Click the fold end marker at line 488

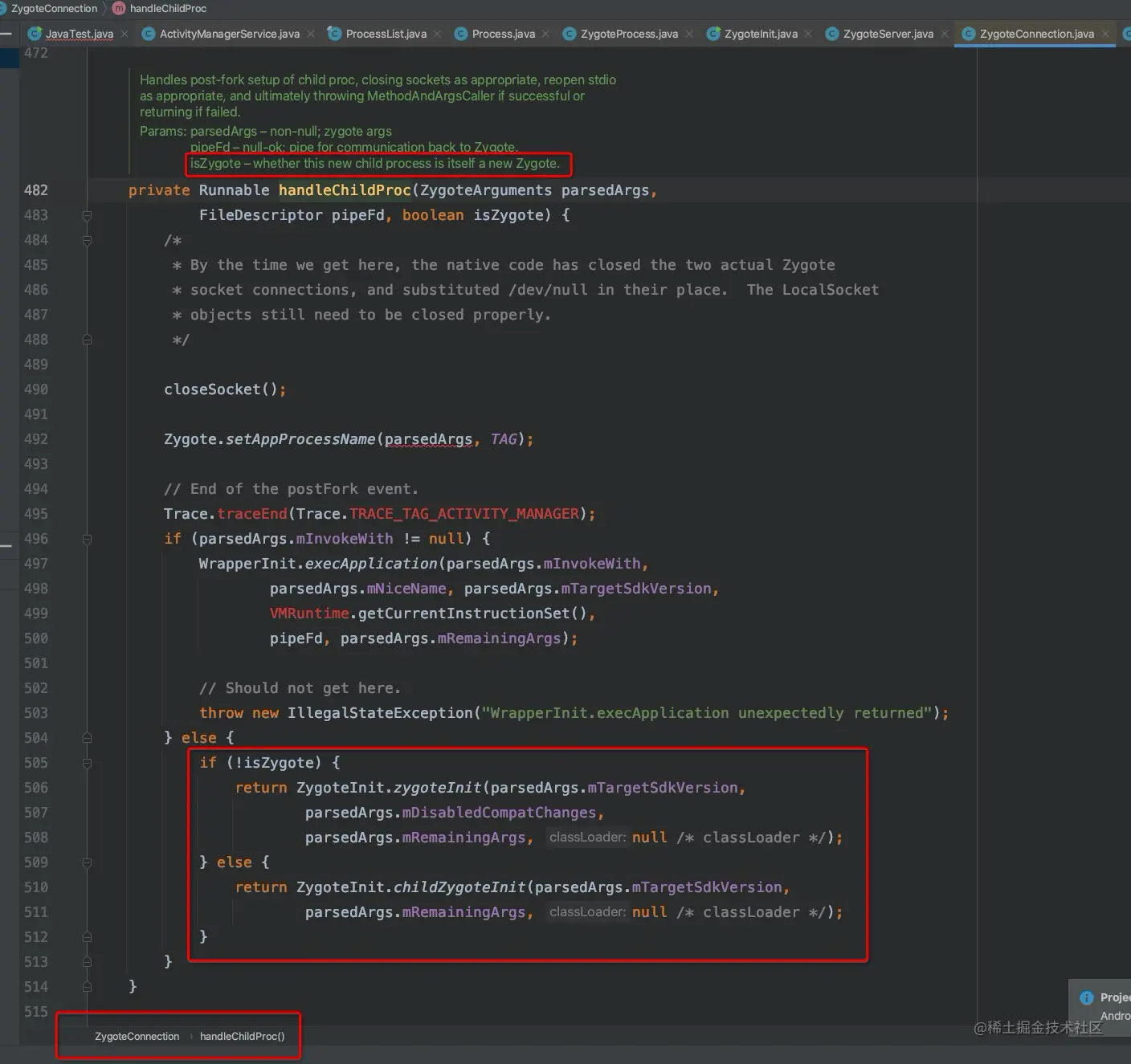tap(87, 340)
